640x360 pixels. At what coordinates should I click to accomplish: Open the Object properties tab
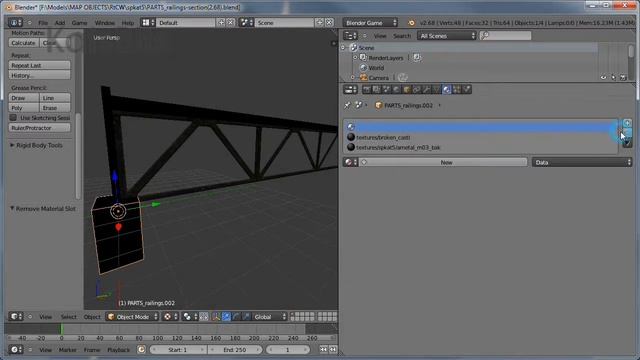407,89
